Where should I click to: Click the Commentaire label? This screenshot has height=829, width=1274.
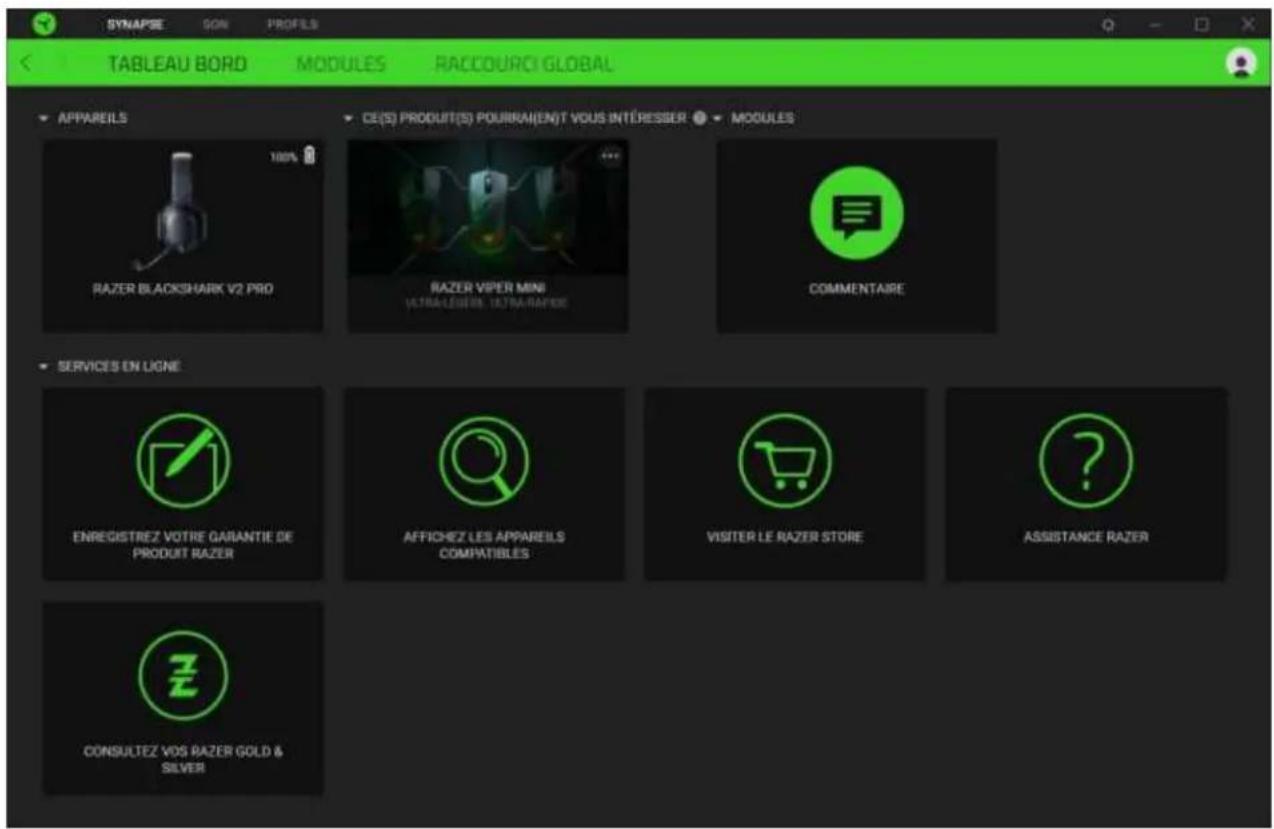pyautogui.click(x=856, y=289)
